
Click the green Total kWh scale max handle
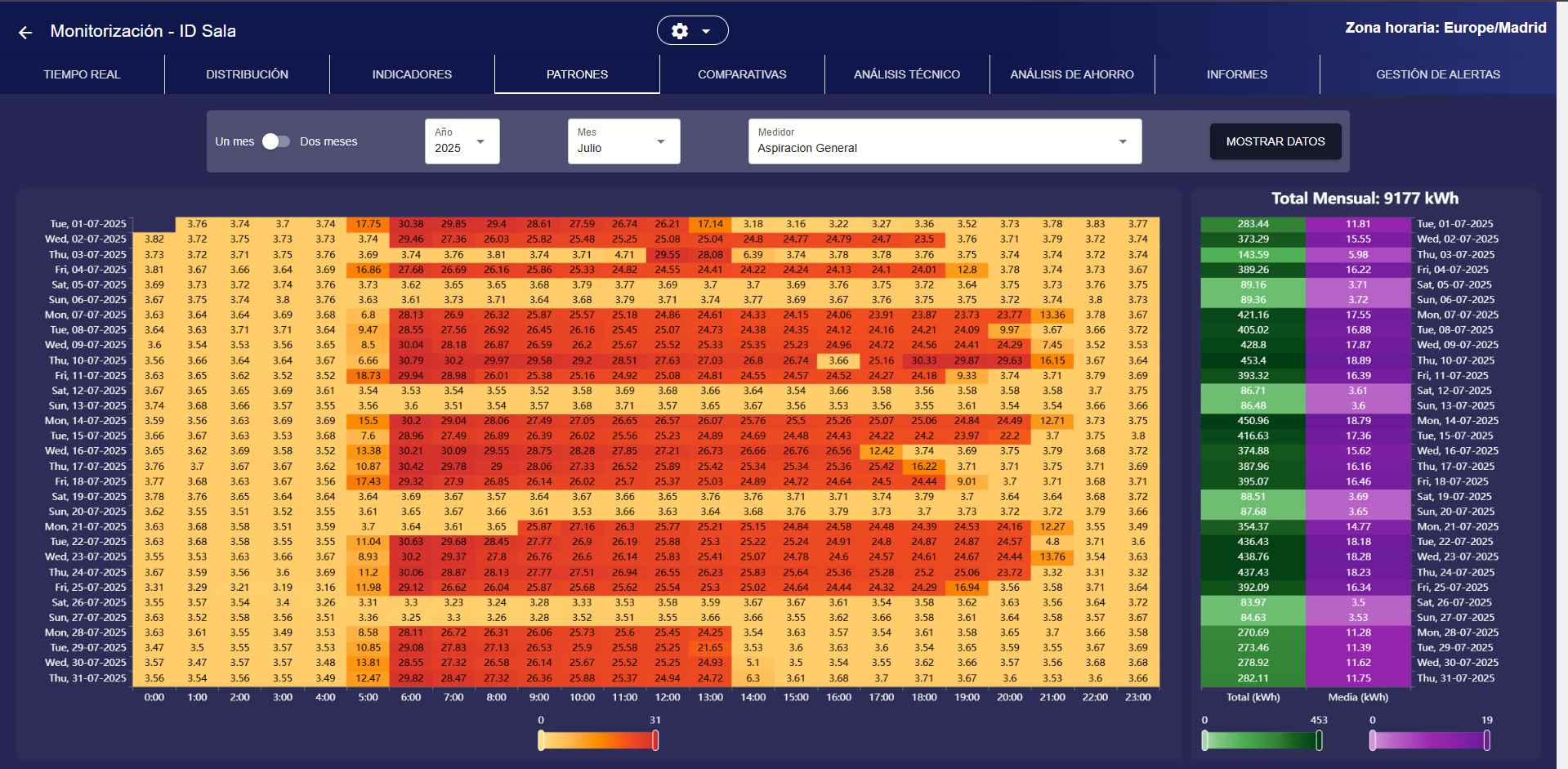1319,740
